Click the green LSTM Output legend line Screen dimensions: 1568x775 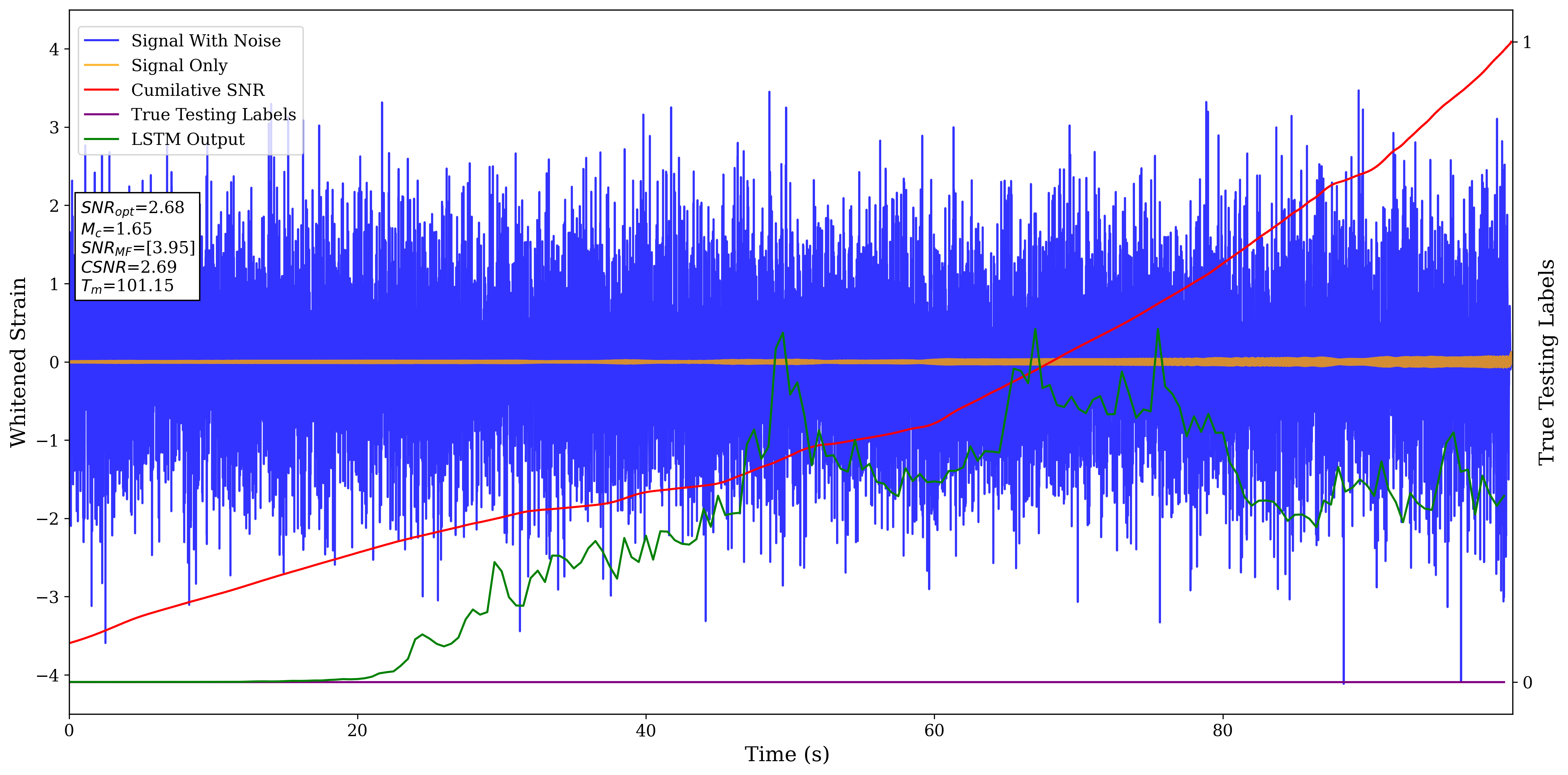click(102, 139)
